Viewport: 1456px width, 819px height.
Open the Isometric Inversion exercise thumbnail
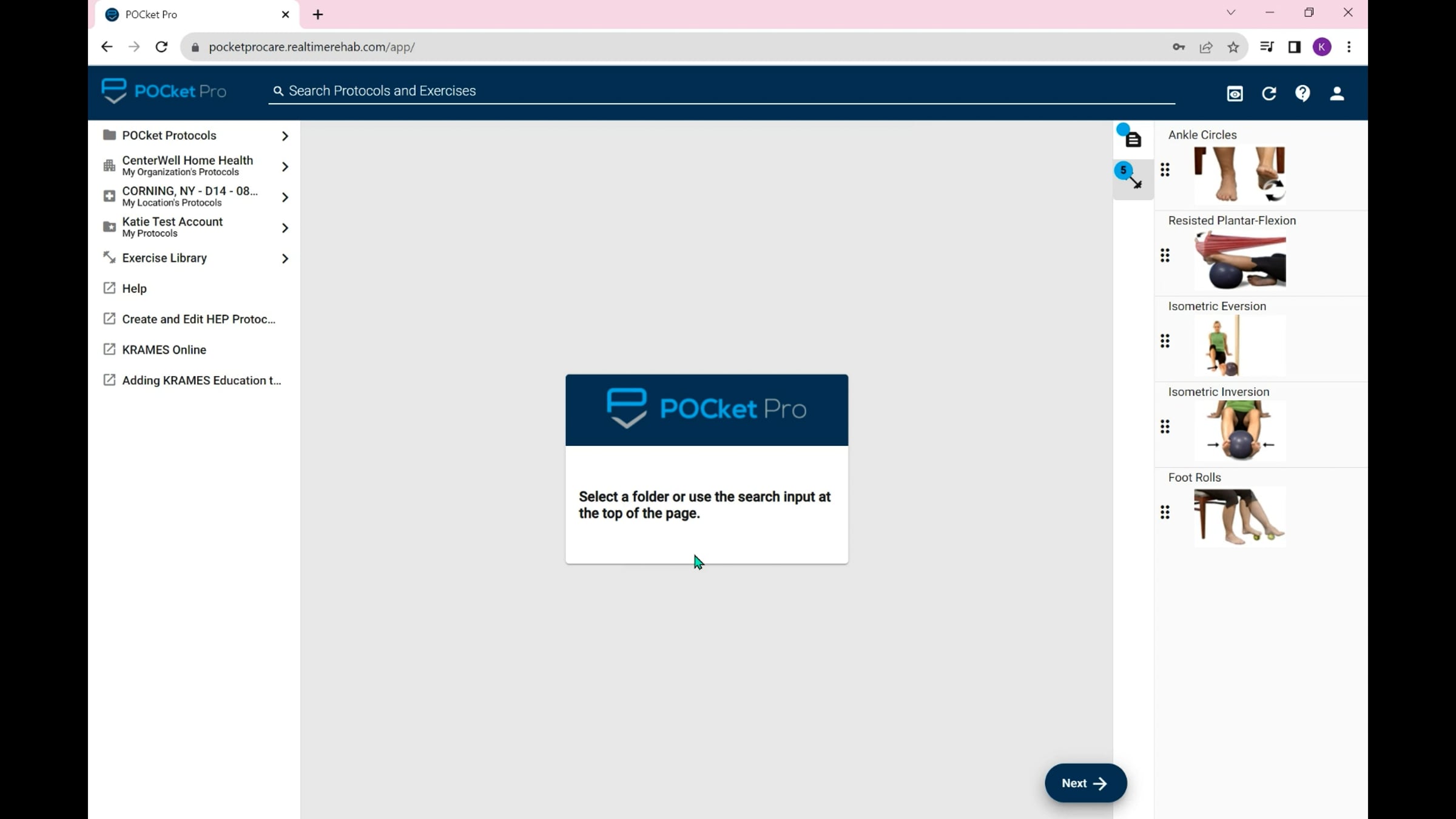(x=1239, y=431)
